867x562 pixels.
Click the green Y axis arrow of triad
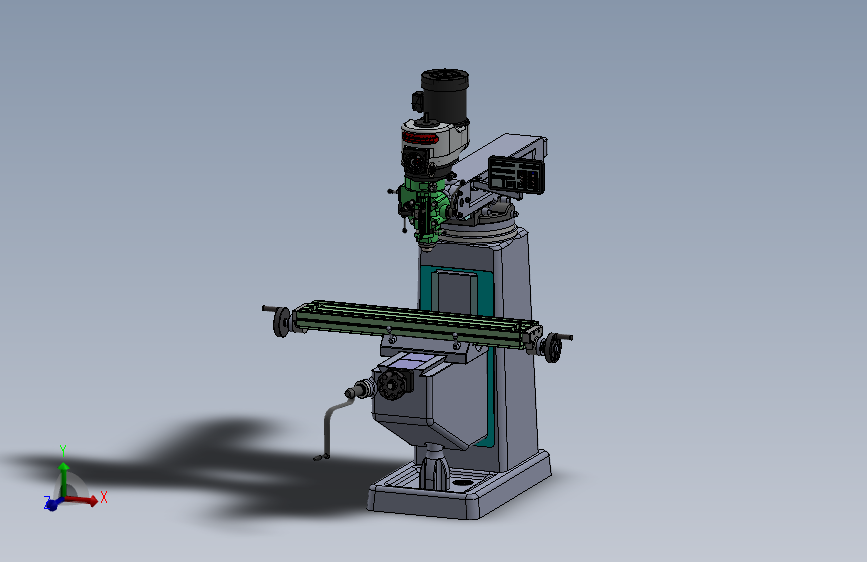click(64, 478)
